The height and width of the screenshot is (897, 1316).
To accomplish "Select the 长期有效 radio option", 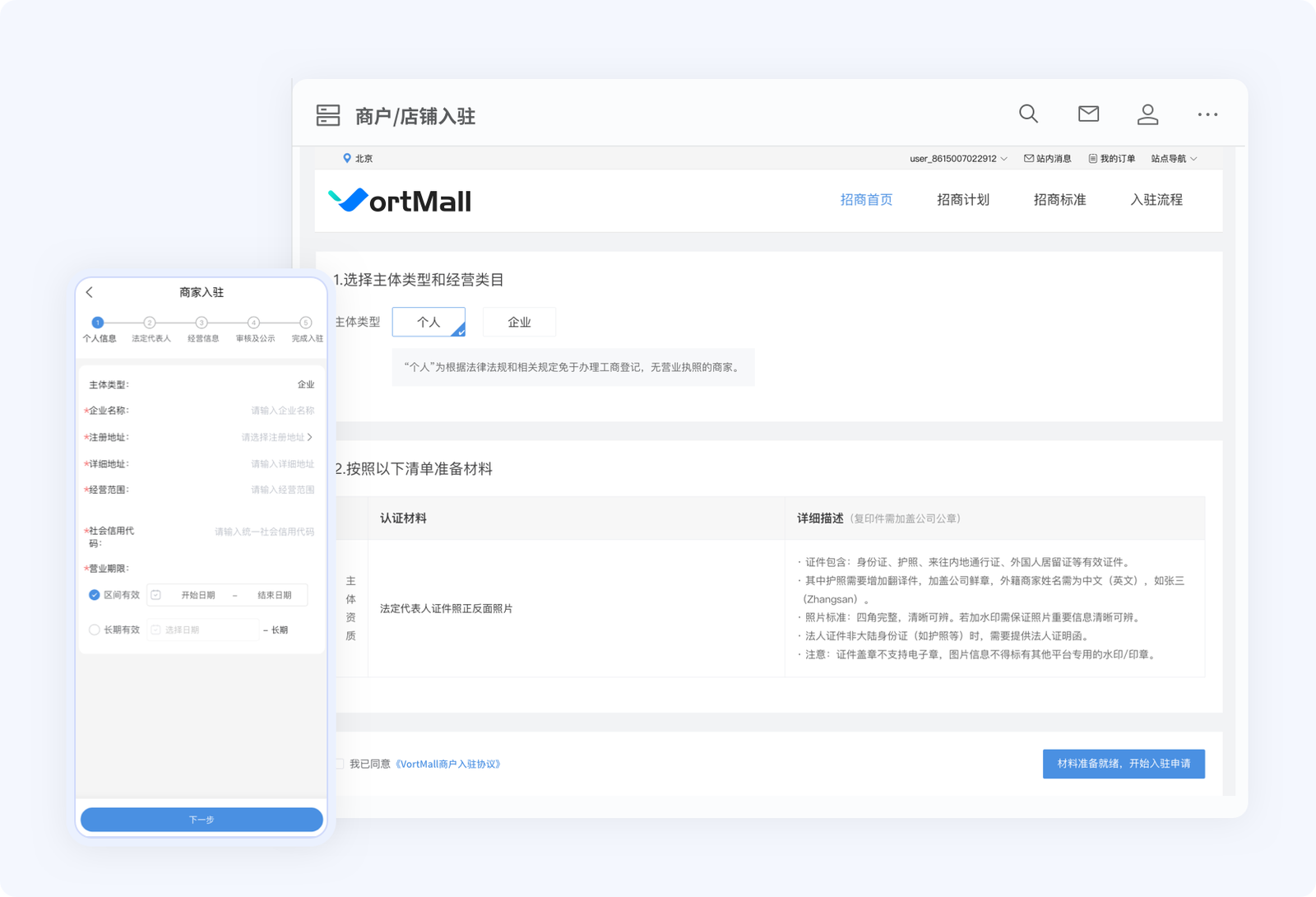I will (95, 630).
